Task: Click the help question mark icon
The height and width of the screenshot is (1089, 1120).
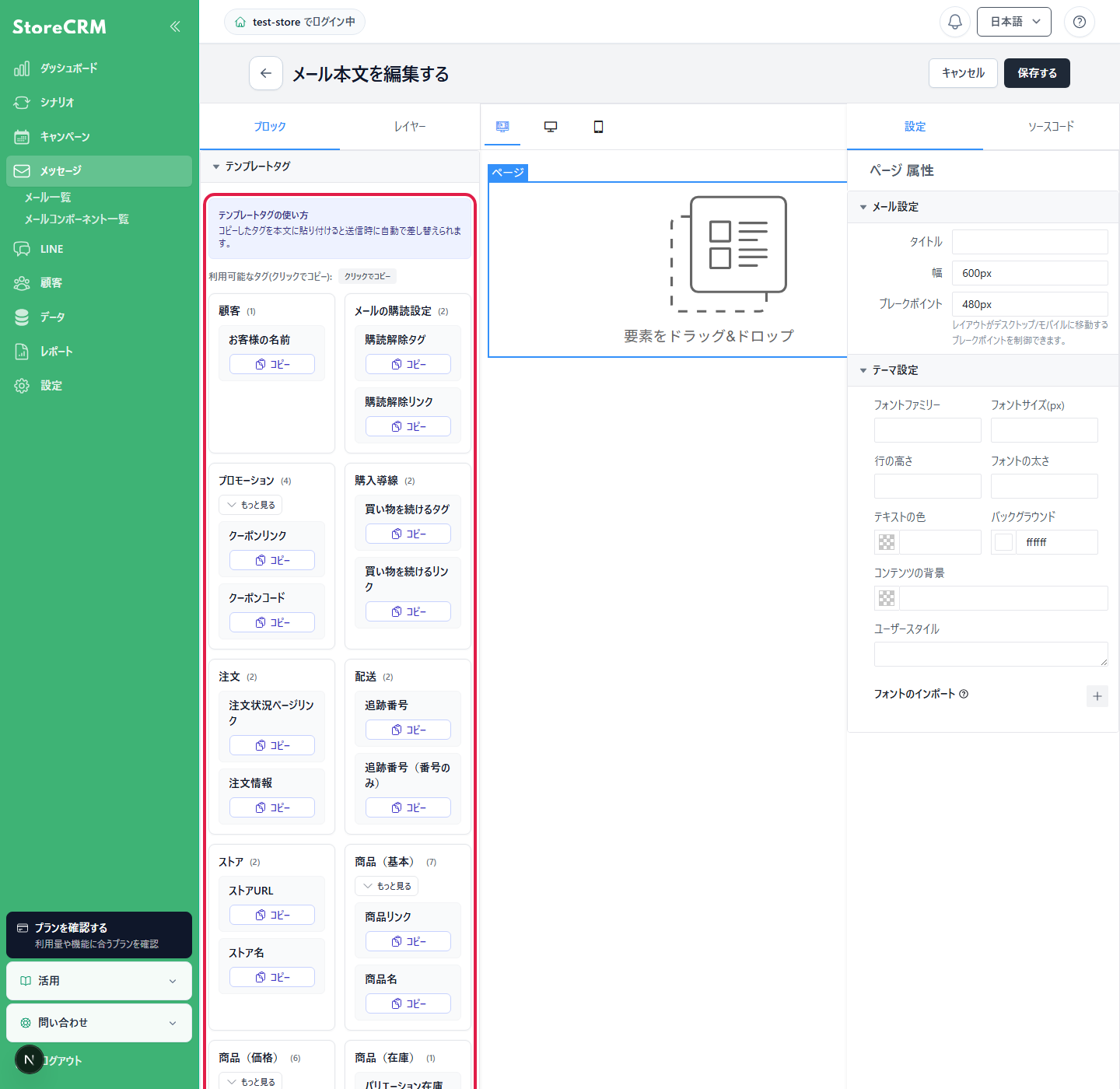Action: pos(1080,22)
